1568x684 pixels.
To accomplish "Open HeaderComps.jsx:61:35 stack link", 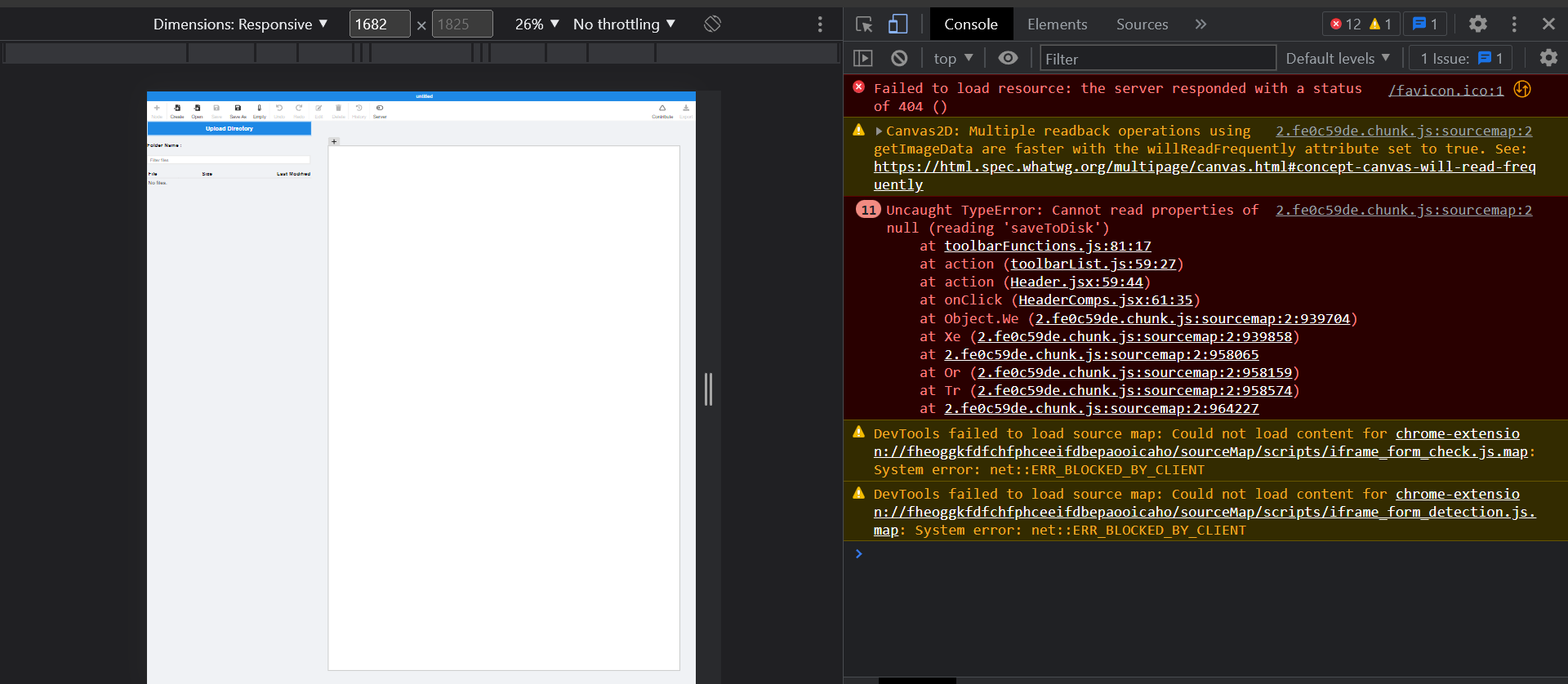I will point(1106,300).
